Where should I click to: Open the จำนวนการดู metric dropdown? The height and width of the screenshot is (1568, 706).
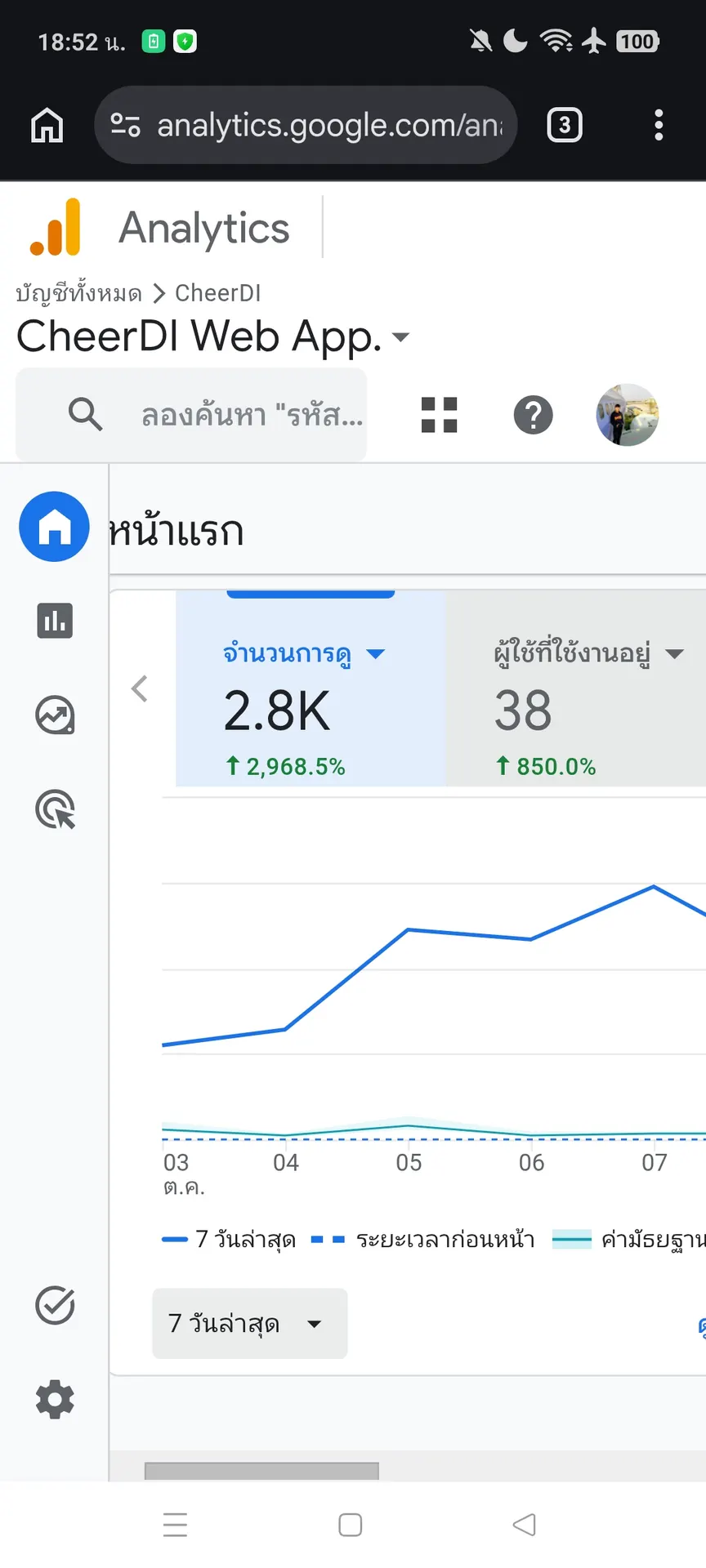coord(376,654)
